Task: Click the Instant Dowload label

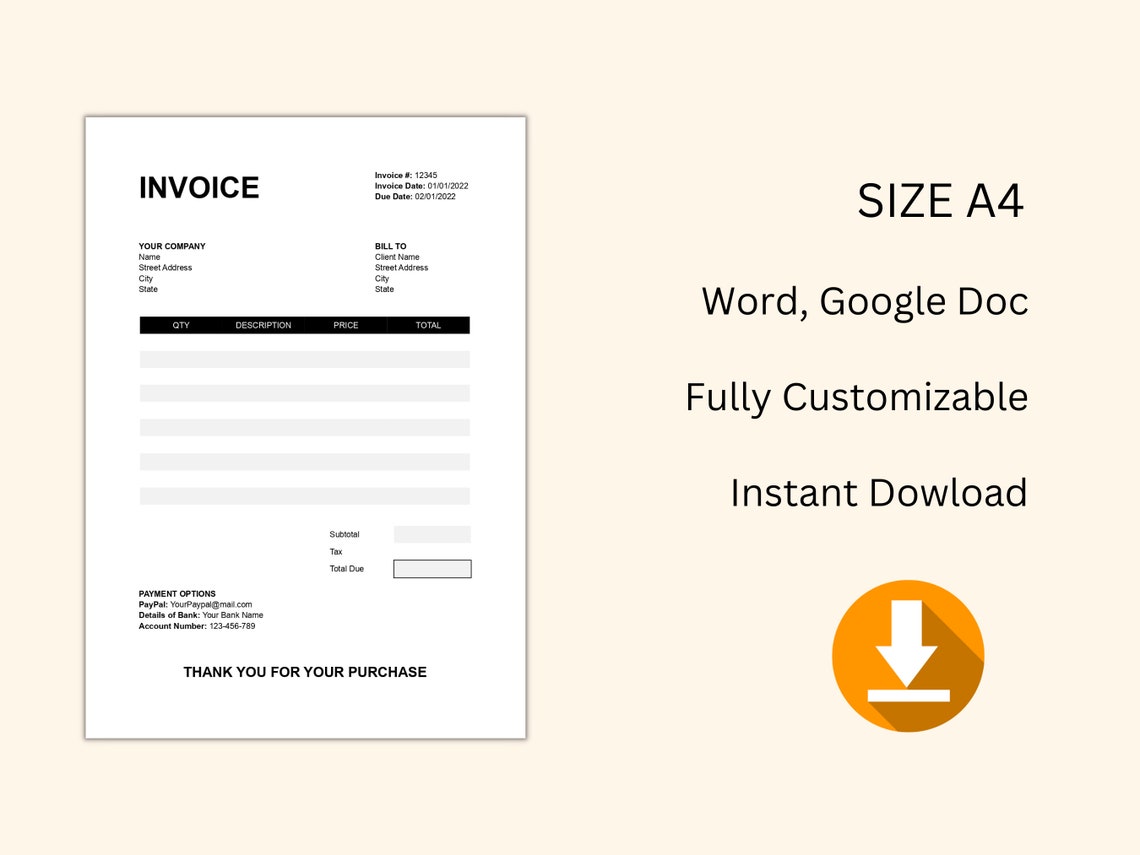Action: tap(879, 492)
